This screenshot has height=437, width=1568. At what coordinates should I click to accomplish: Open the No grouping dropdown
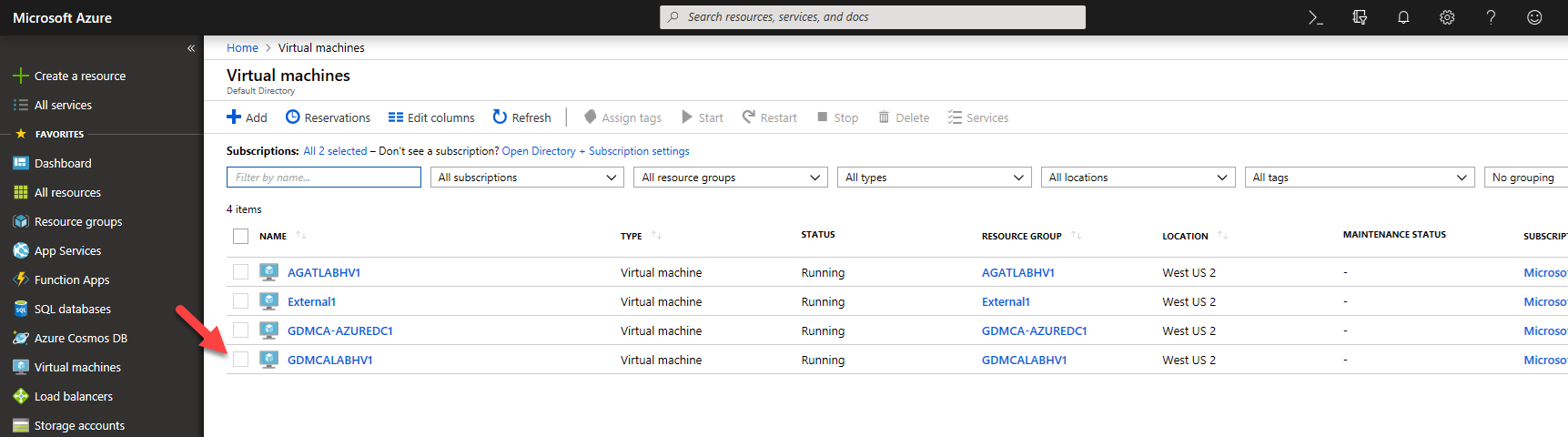(x=1526, y=178)
